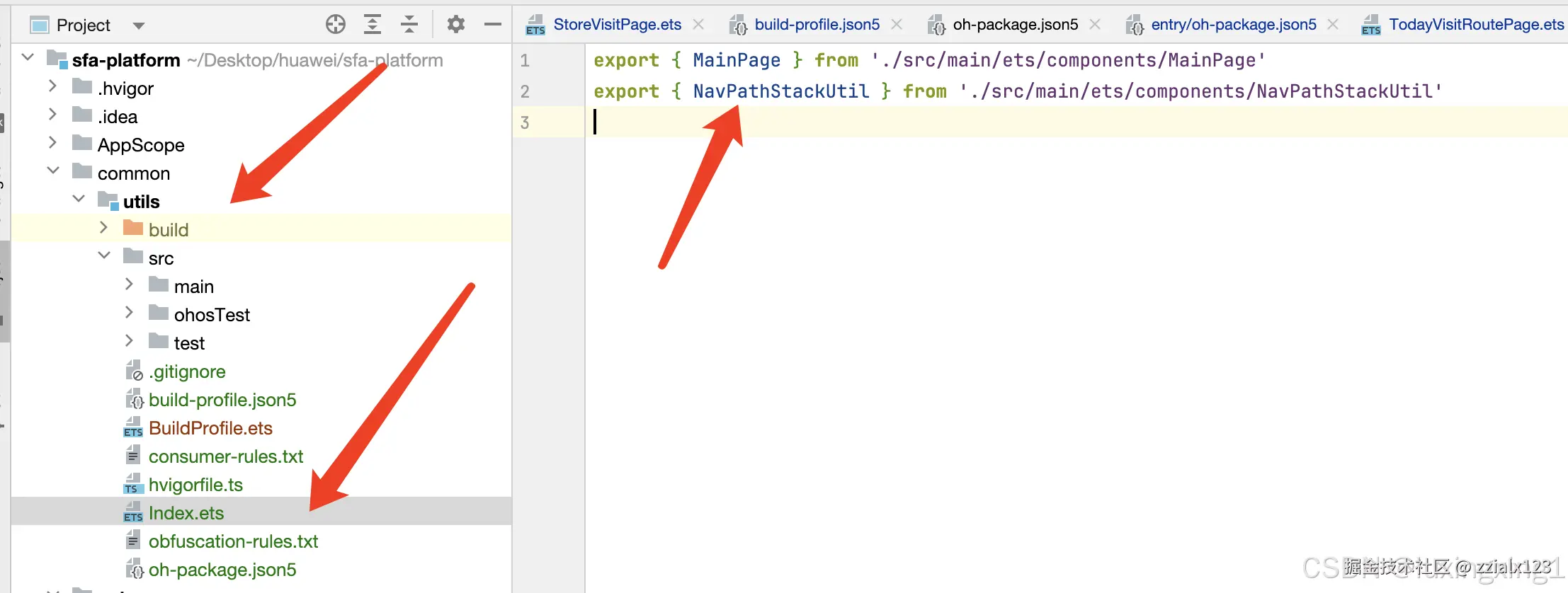Image resolution: width=1568 pixels, height=593 pixels.
Task: Select the common folder row
Action: pos(261,173)
